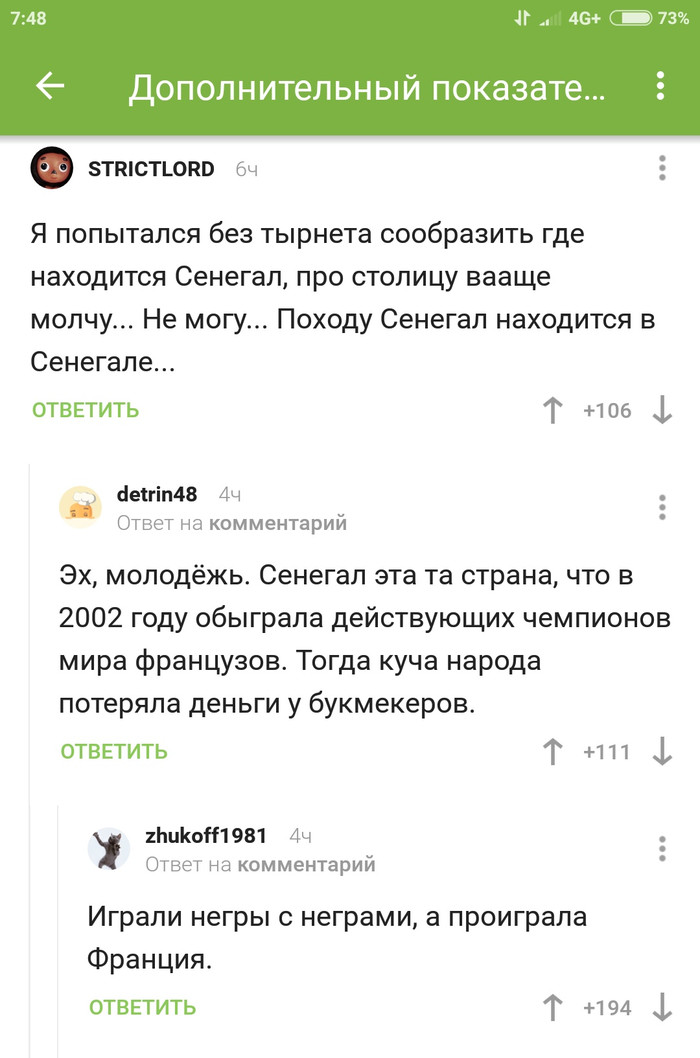
Task: Upvote zhukoff1981's comment
Action: pos(553,1008)
